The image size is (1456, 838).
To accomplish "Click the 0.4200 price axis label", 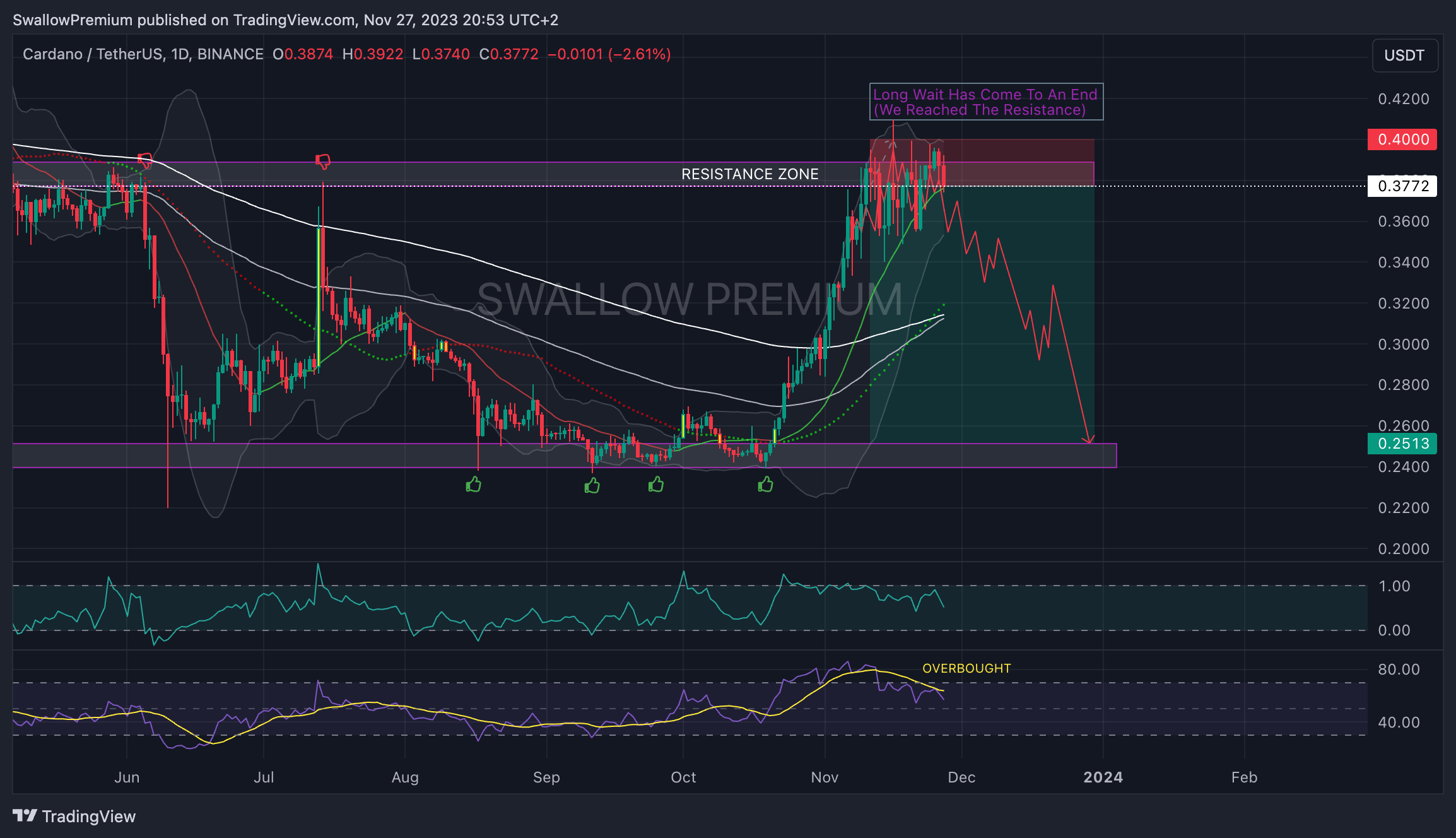I will [1404, 99].
